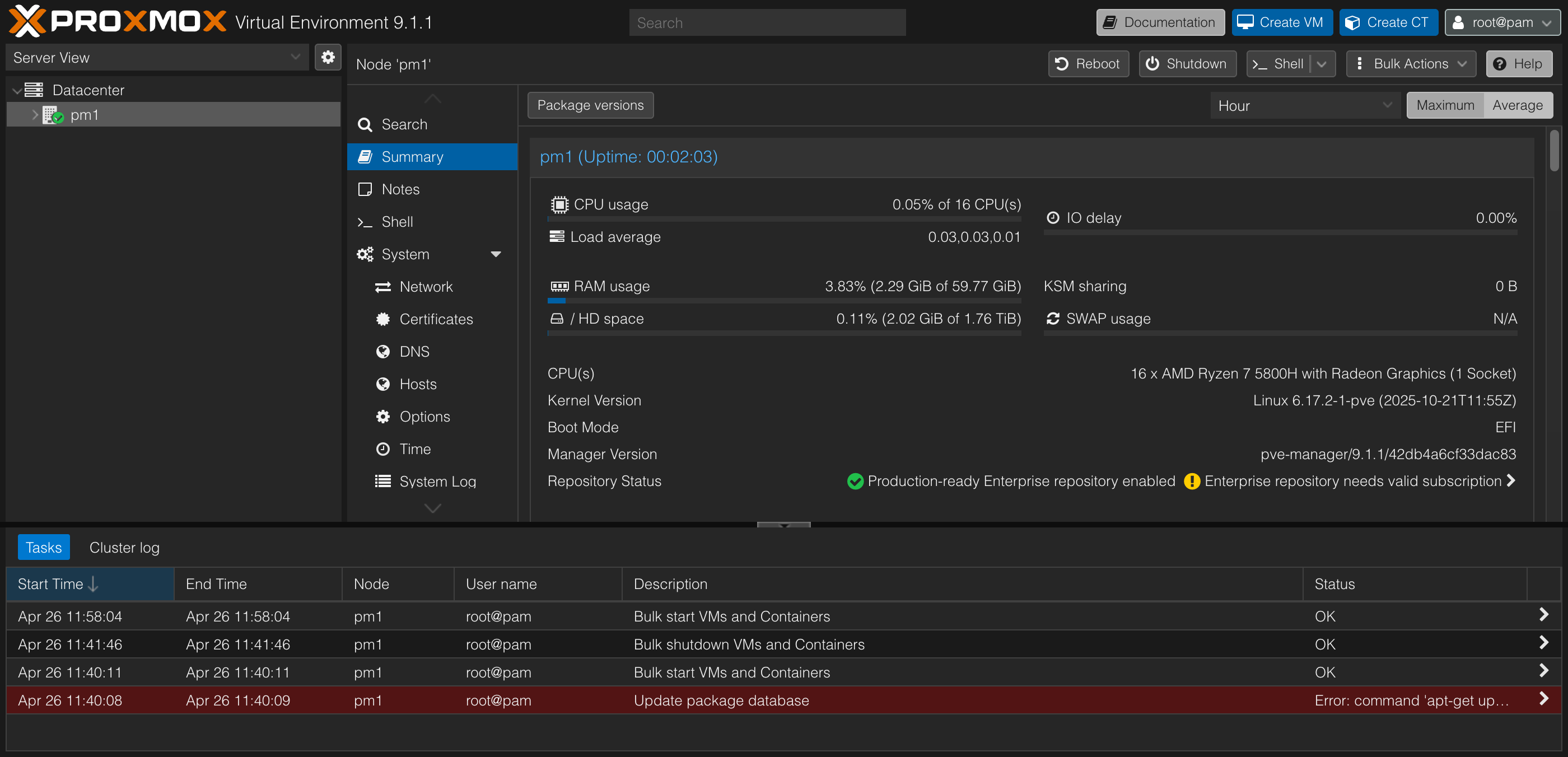Open details for Bulk shutdown task
Viewport: 1568px width, 757px height.
pos(1544,643)
